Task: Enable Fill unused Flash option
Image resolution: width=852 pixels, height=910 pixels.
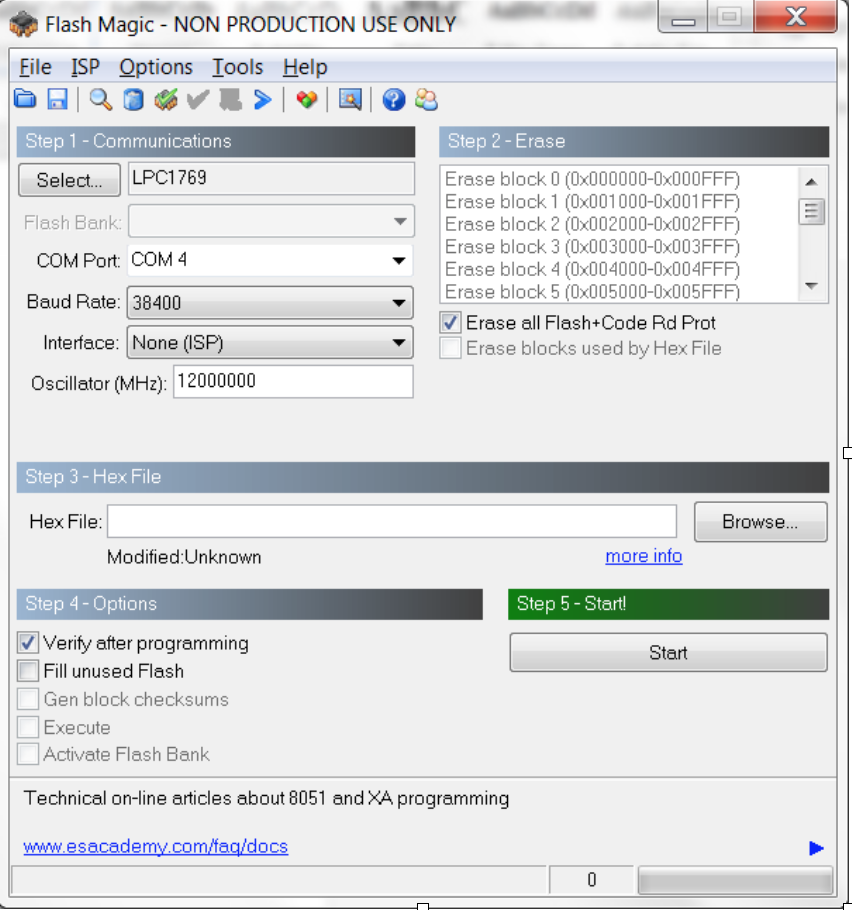Action: point(28,671)
